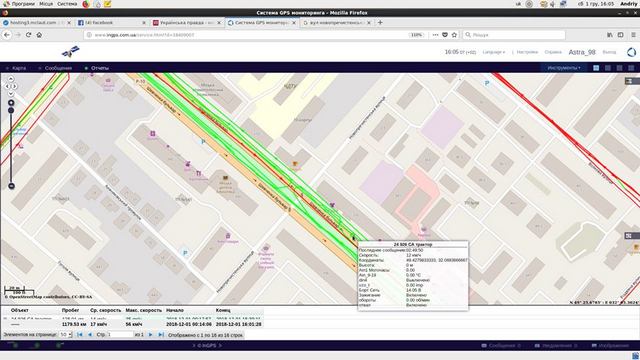Go to the first results page
The width and height of the screenshot is (640, 360).
tap(80, 335)
